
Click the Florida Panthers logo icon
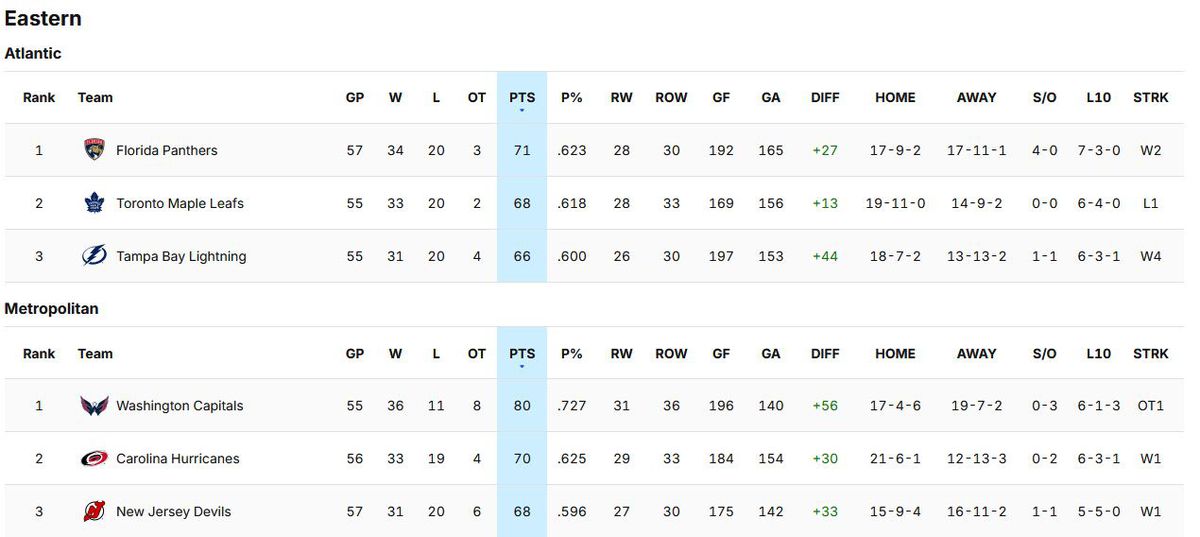coord(94,151)
